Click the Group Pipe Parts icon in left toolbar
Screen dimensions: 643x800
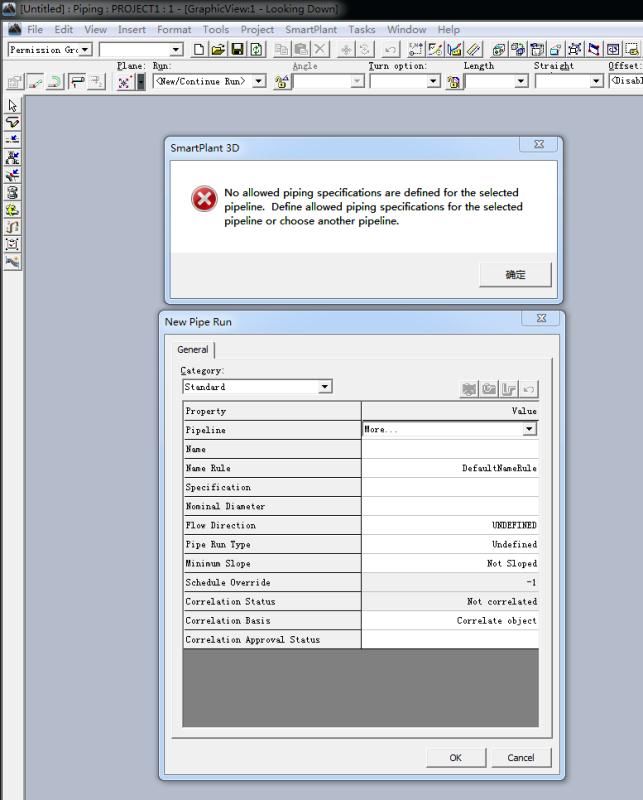[x=13, y=244]
